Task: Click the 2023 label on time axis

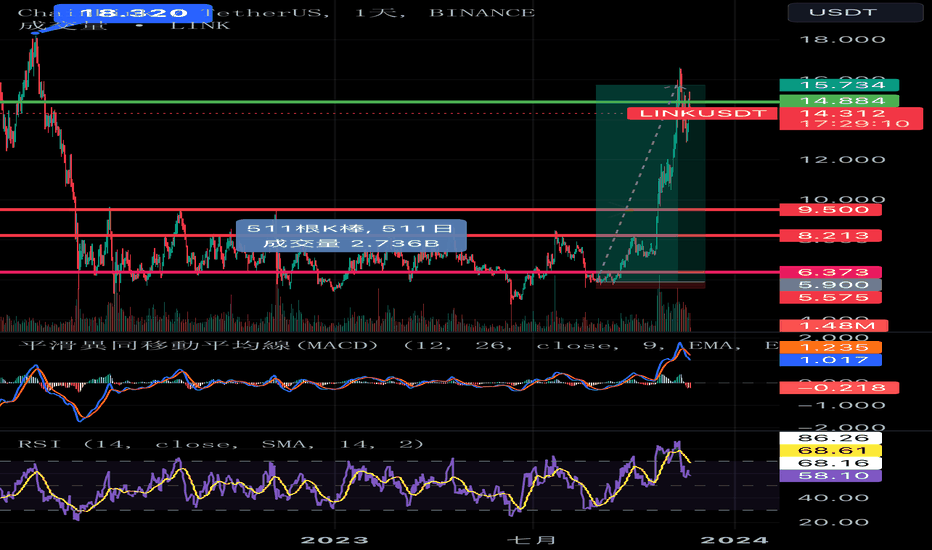Action: click(x=335, y=540)
